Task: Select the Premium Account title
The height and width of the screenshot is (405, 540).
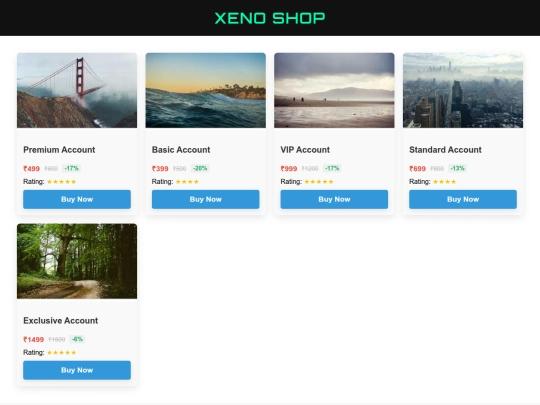Action: (59, 150)
